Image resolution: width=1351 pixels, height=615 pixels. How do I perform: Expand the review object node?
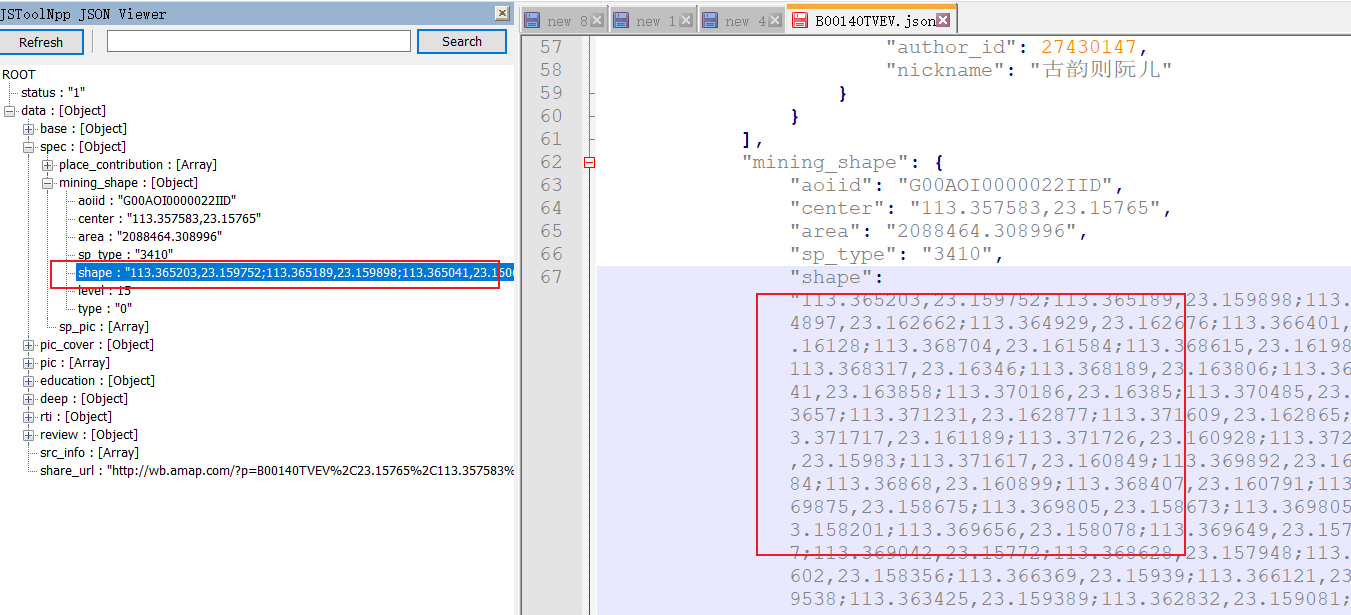(29, 435)
